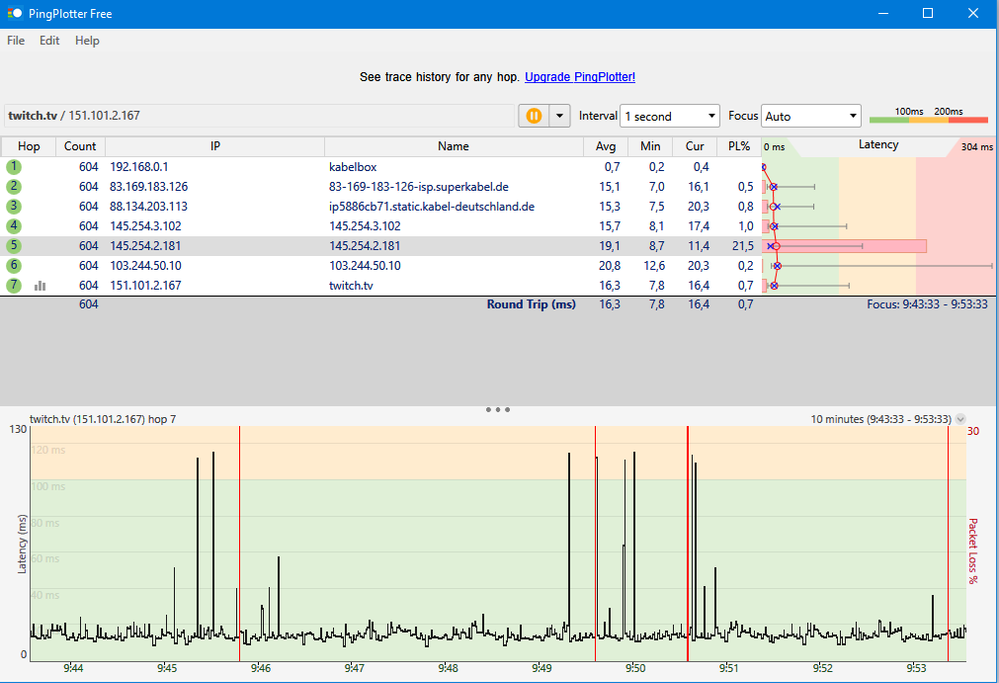Select hop 4 green circle icon
Image resolution: width=999 pixels, height=683 pixels.
point(14,226)
